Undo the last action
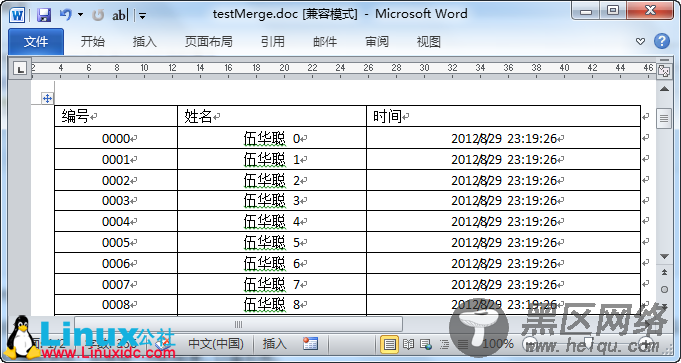The height and width of the screenshot is (363, 681). (65, 15)
